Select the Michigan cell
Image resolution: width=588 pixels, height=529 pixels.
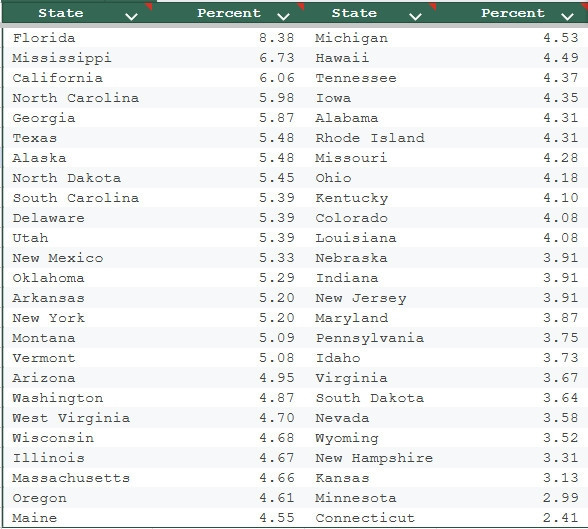point(371,37)
